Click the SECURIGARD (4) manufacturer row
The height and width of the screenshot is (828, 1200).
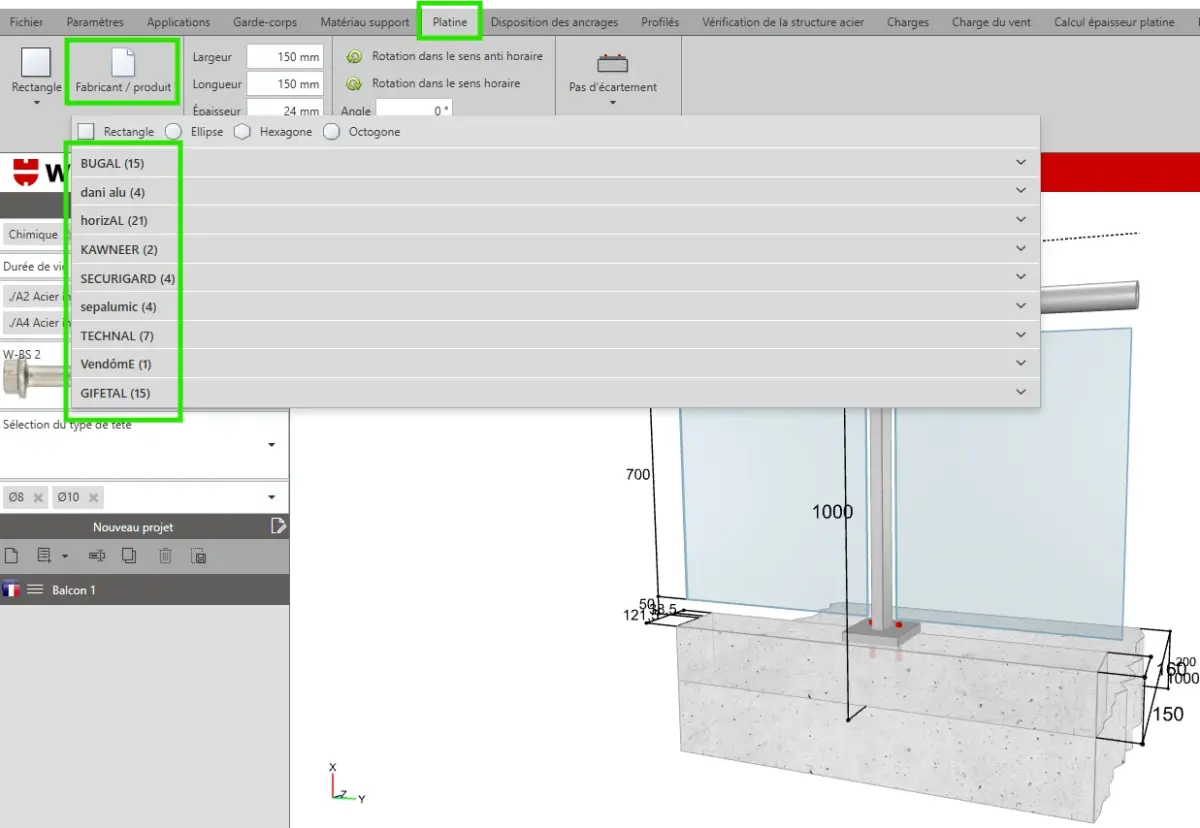(556, 278)
